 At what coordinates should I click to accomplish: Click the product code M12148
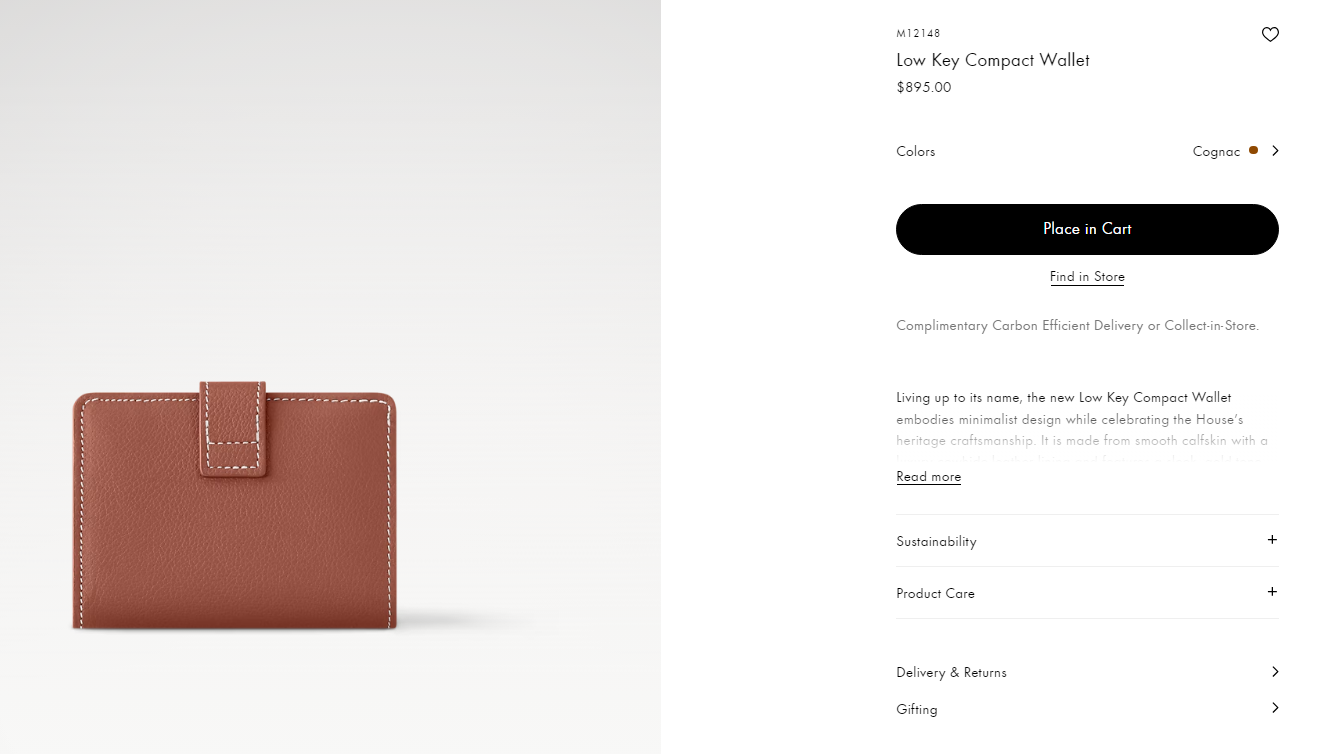[x=918, y=34]
